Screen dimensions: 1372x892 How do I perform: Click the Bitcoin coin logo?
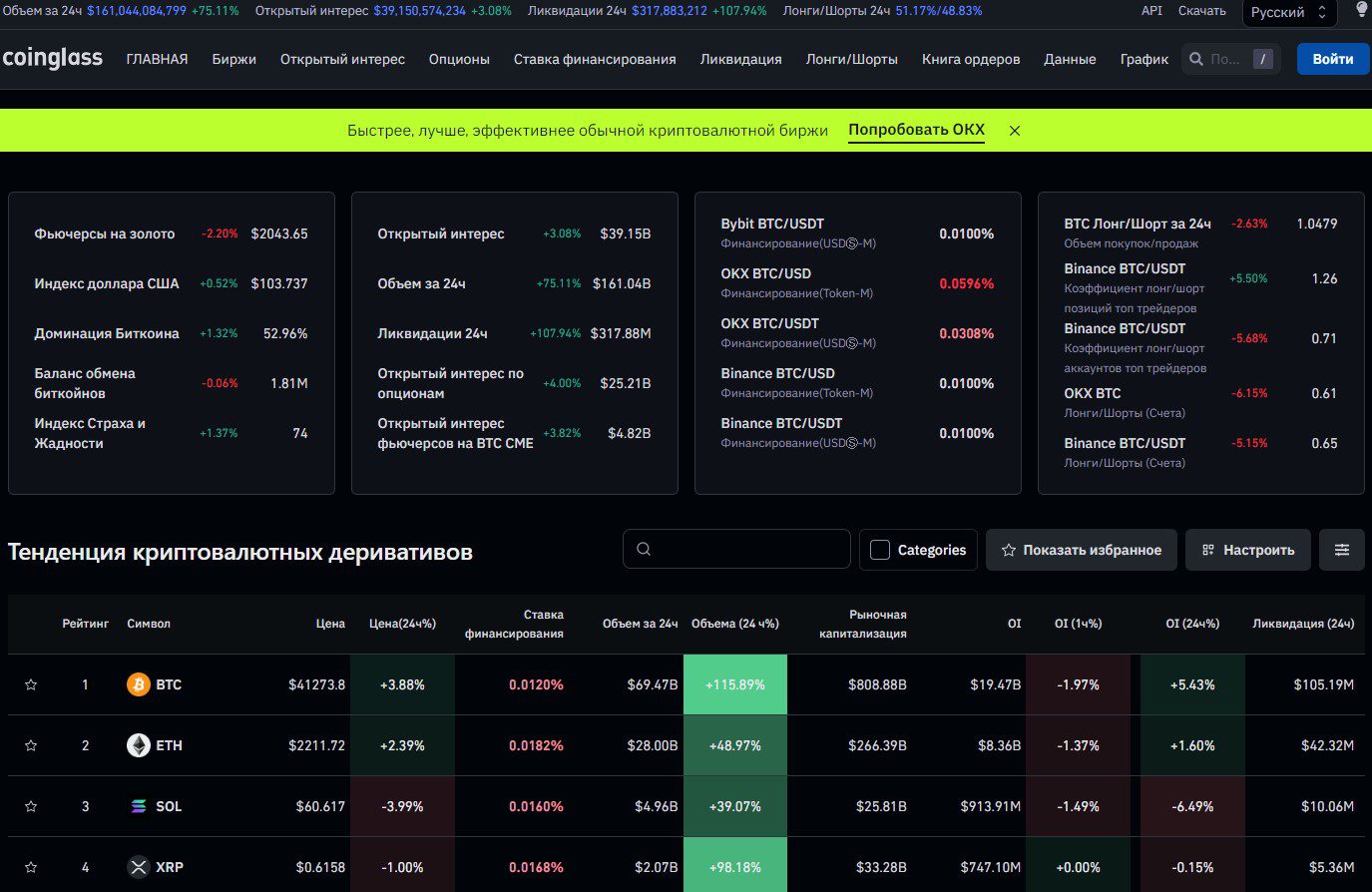pyautogui.click(x=138, y=684)
